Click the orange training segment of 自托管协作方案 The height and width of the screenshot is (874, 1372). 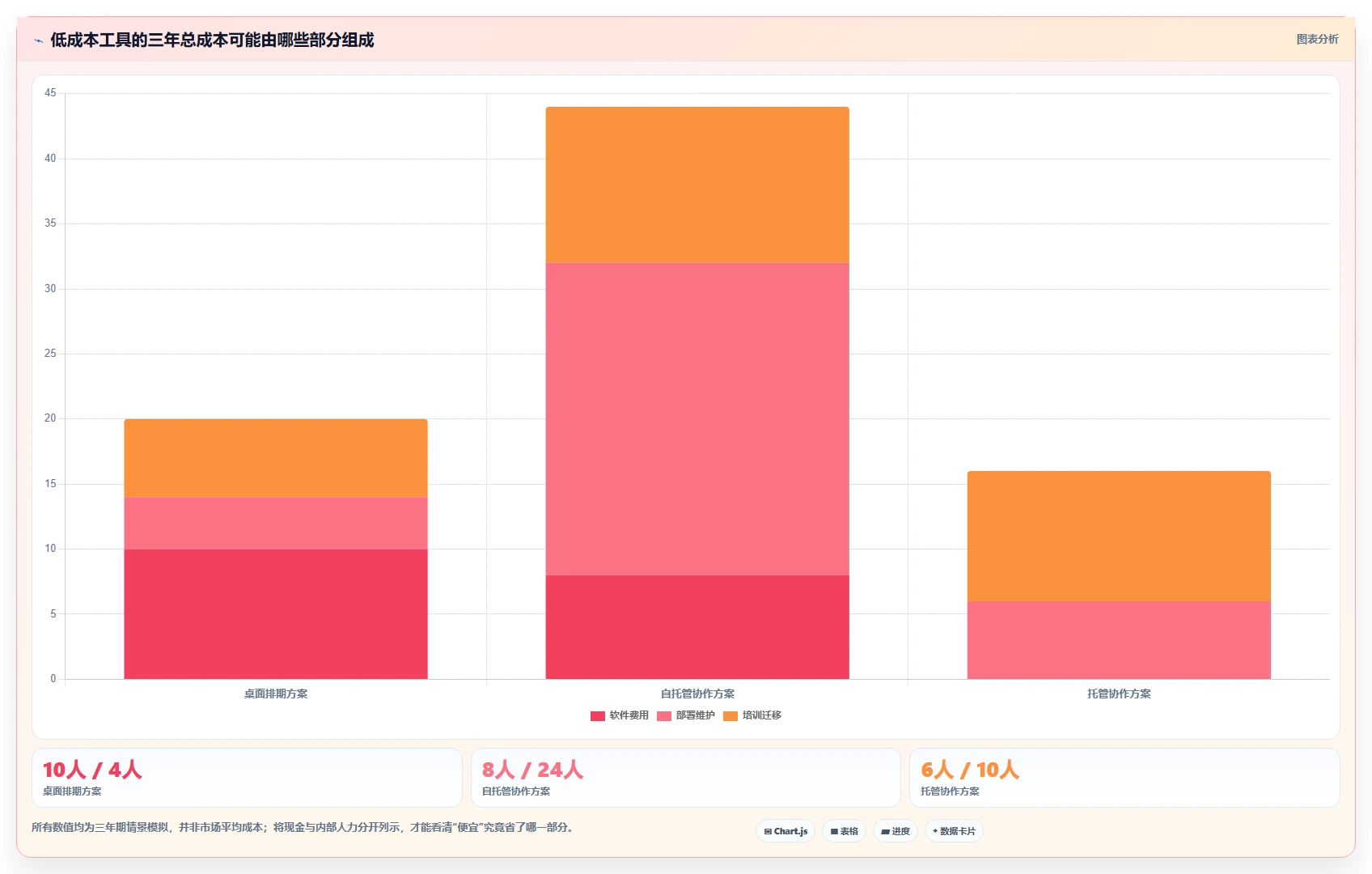(697, 185)
